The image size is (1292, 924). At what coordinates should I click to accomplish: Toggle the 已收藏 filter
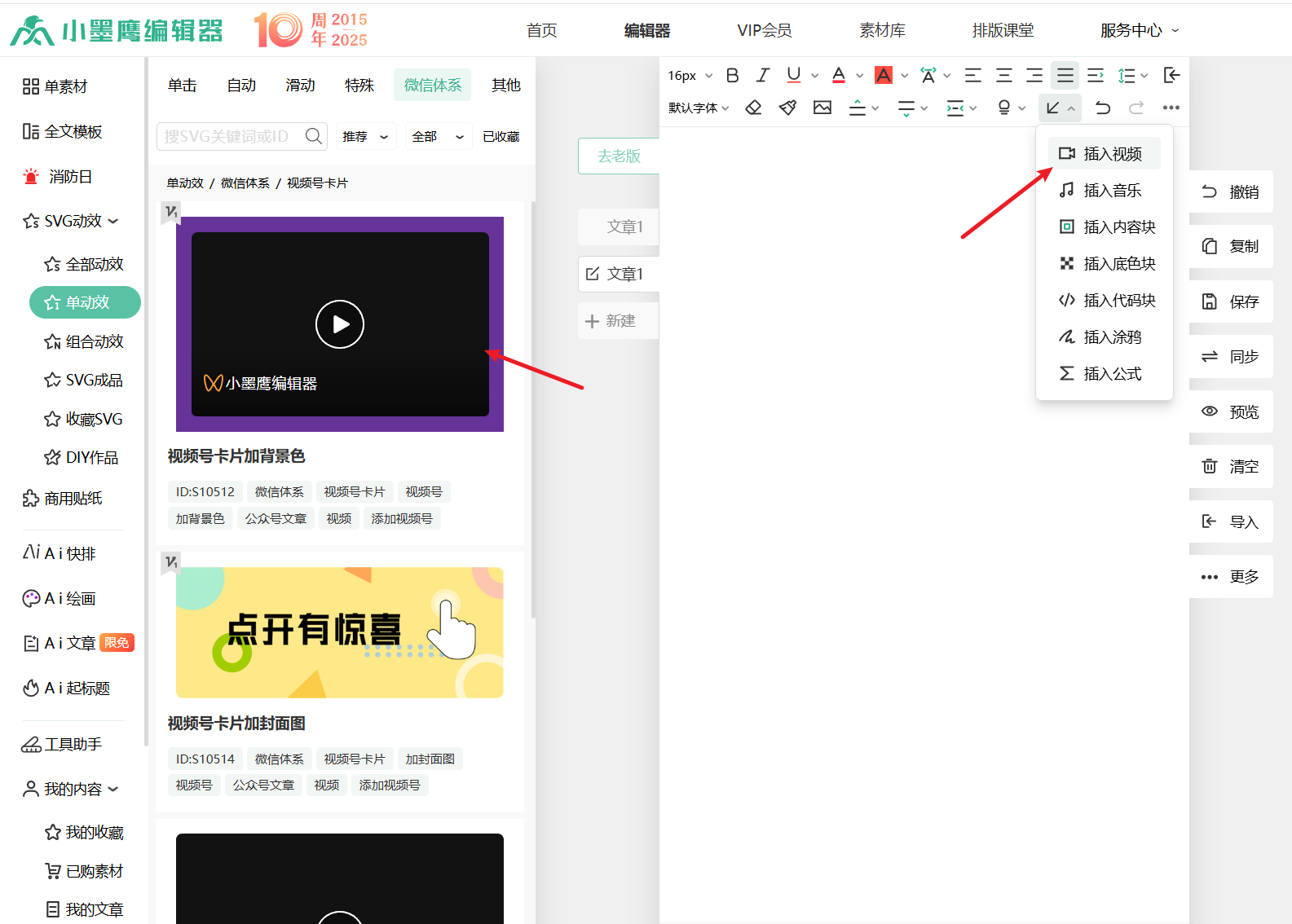click(x=500, y=136)
